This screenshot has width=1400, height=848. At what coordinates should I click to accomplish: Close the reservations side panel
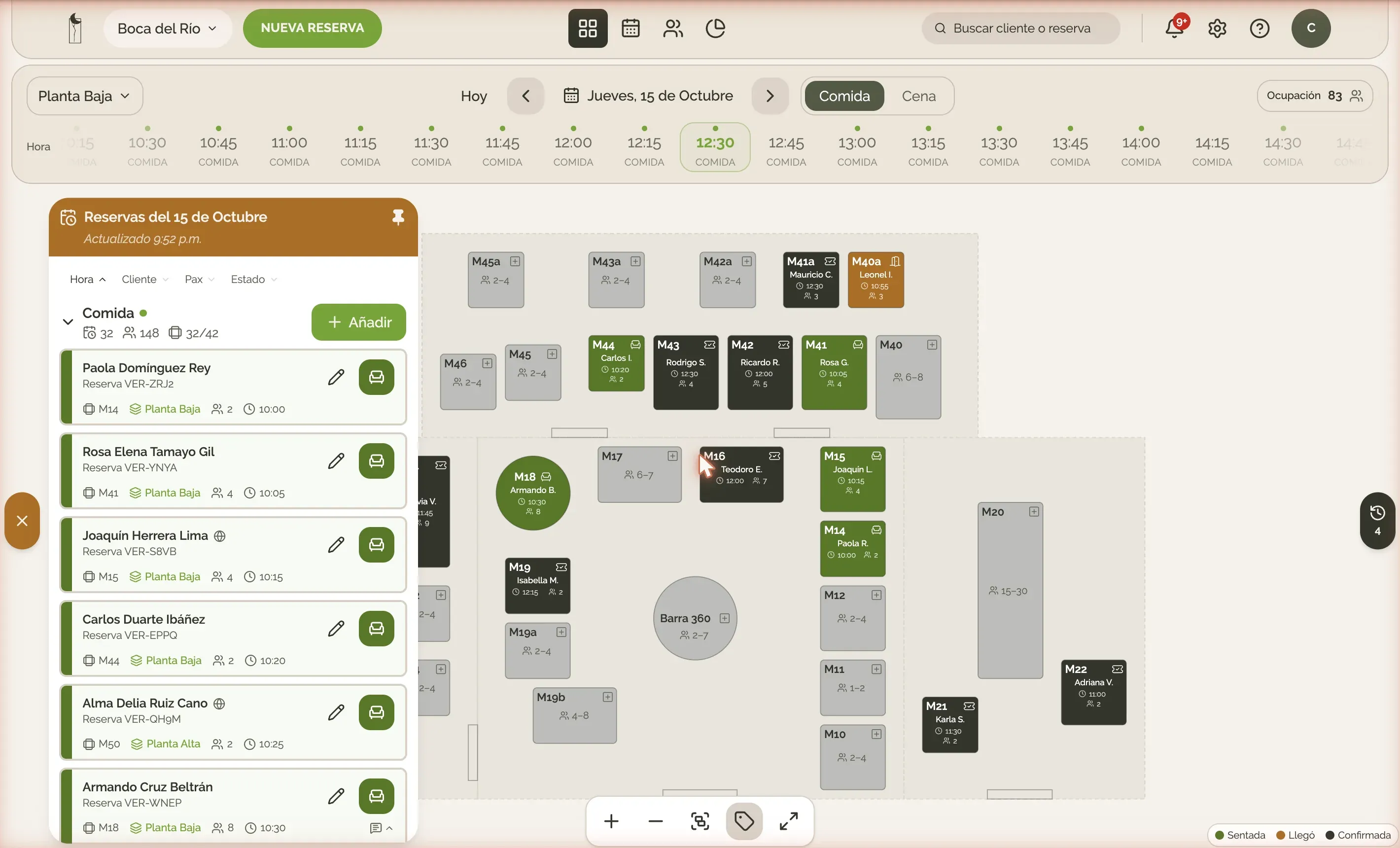(x=22, y=521)
